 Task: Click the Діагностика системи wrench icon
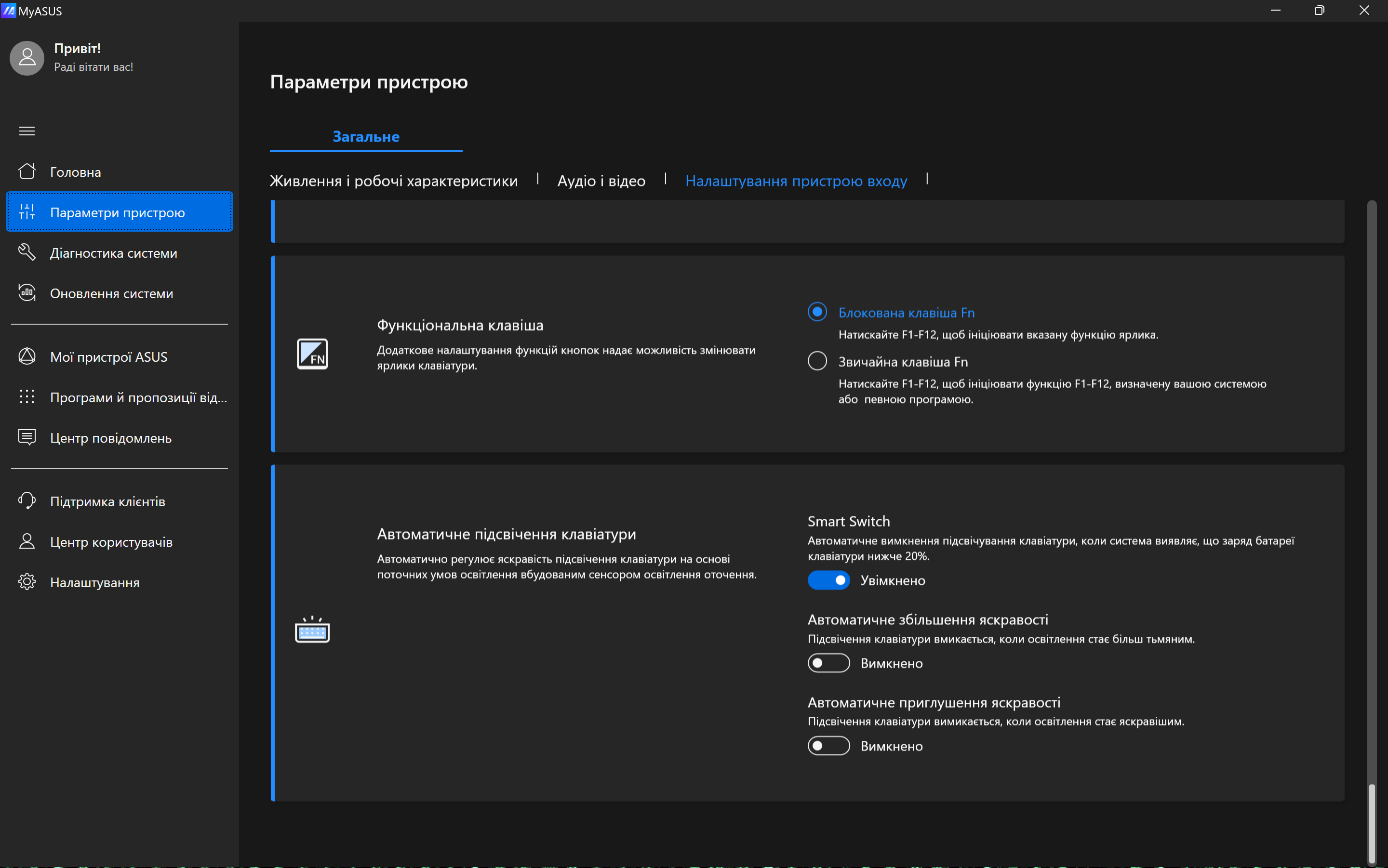27,252
